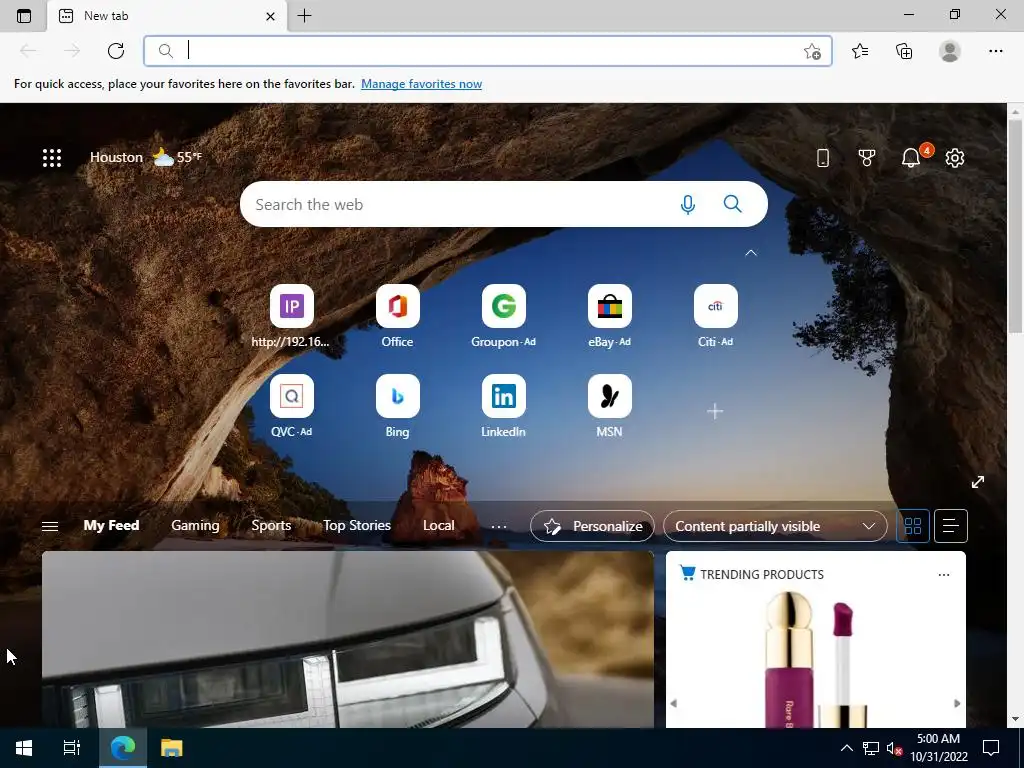This screenshot has width=1024, height=768.
Task: Select the Top Stories tab
Action: [x=357, y=525]
